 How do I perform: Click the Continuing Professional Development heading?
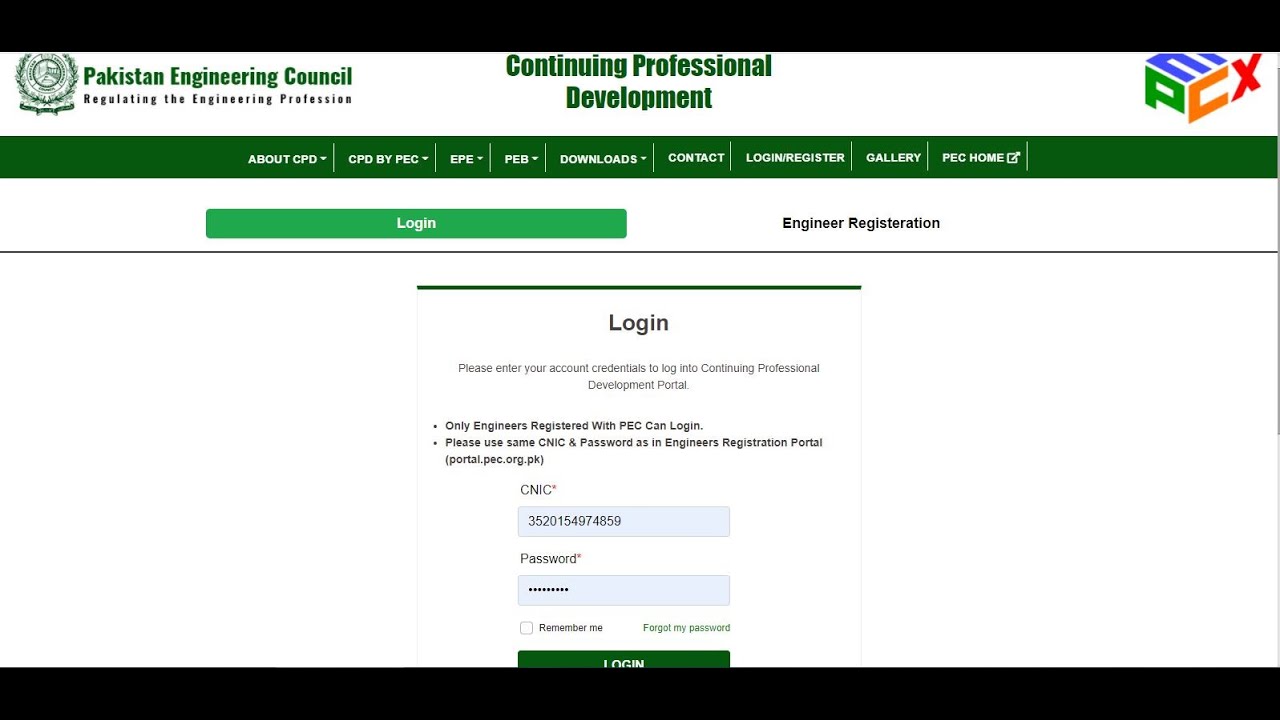point(639,82)
